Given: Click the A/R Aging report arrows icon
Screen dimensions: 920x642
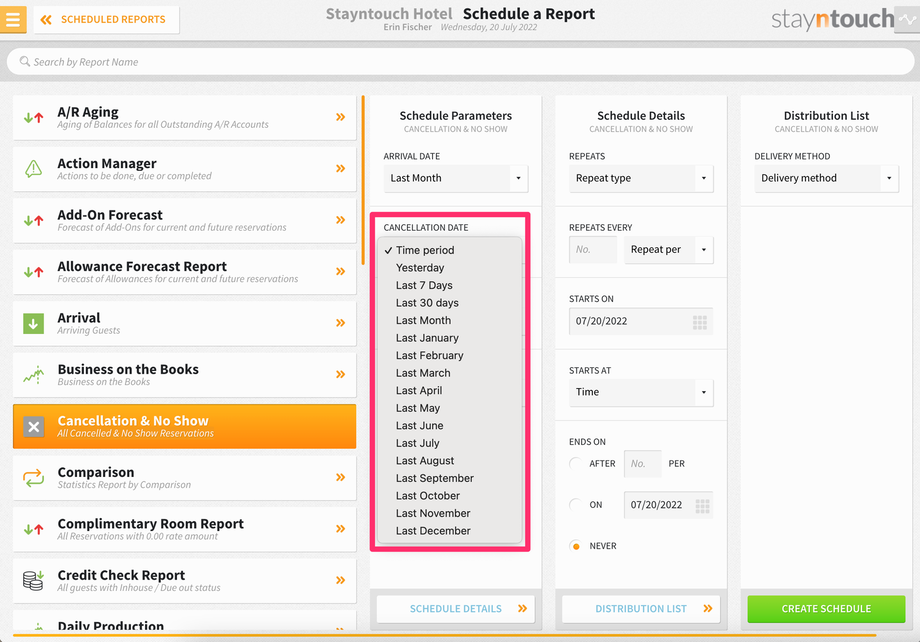Looking at the screenshot, I should (33, 117).
